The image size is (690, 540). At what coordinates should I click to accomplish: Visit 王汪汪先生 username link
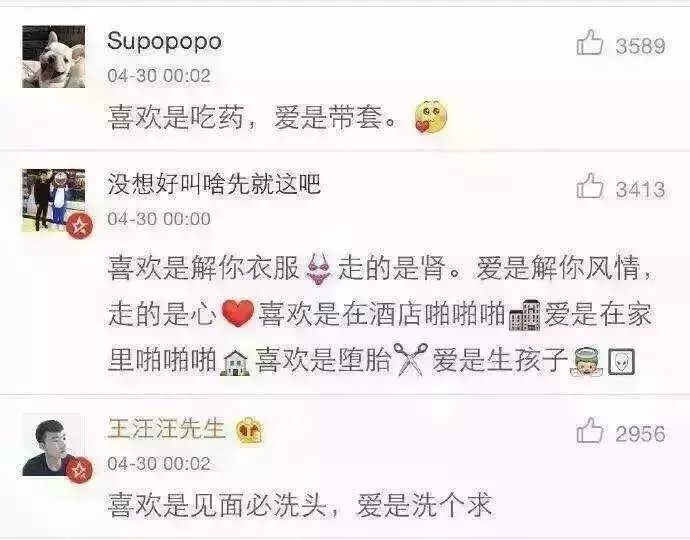[166, 428]
